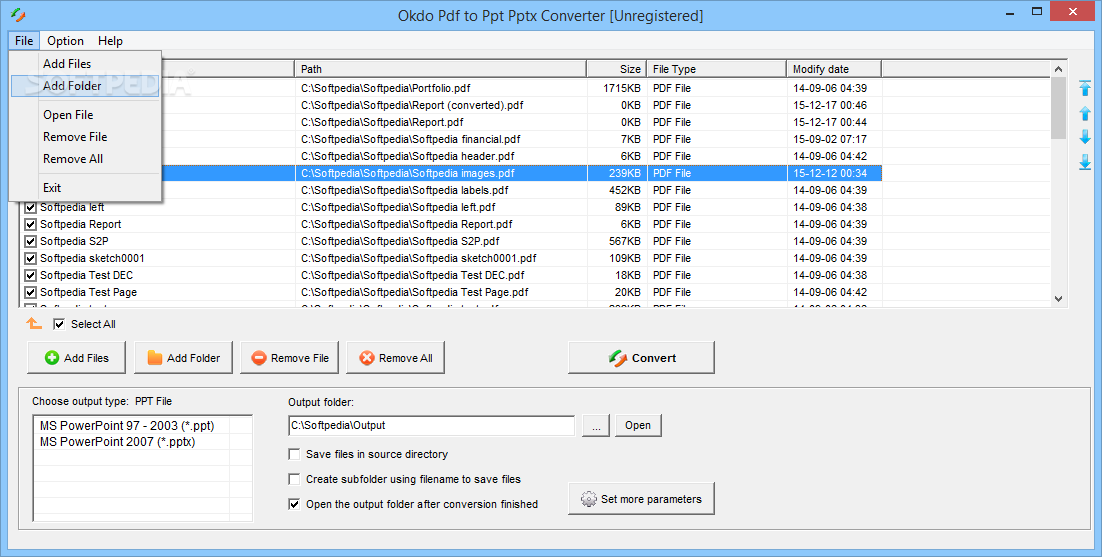
Task: Click the move-to-bottom arrow icon
Action: point(1085,162)
